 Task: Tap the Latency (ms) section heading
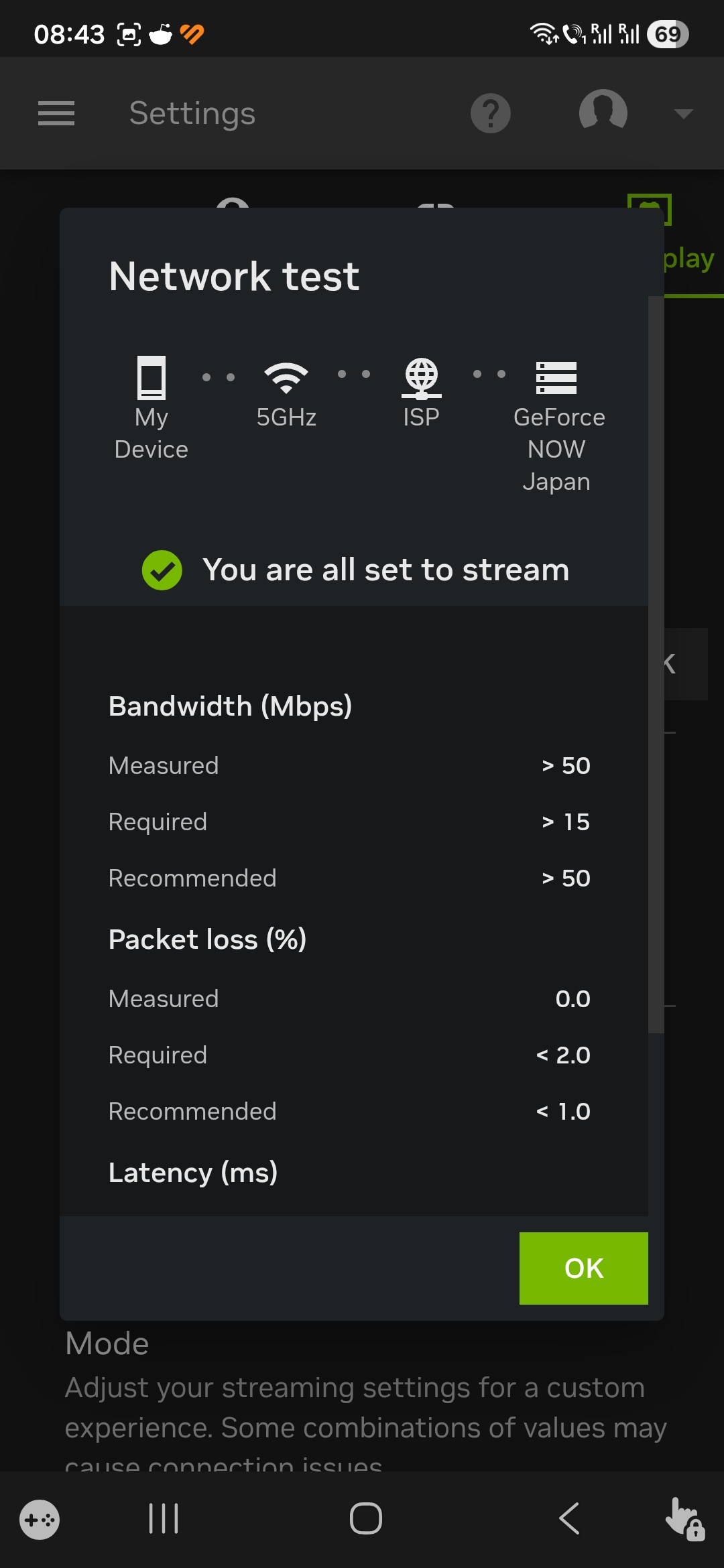coord(193,1173)
